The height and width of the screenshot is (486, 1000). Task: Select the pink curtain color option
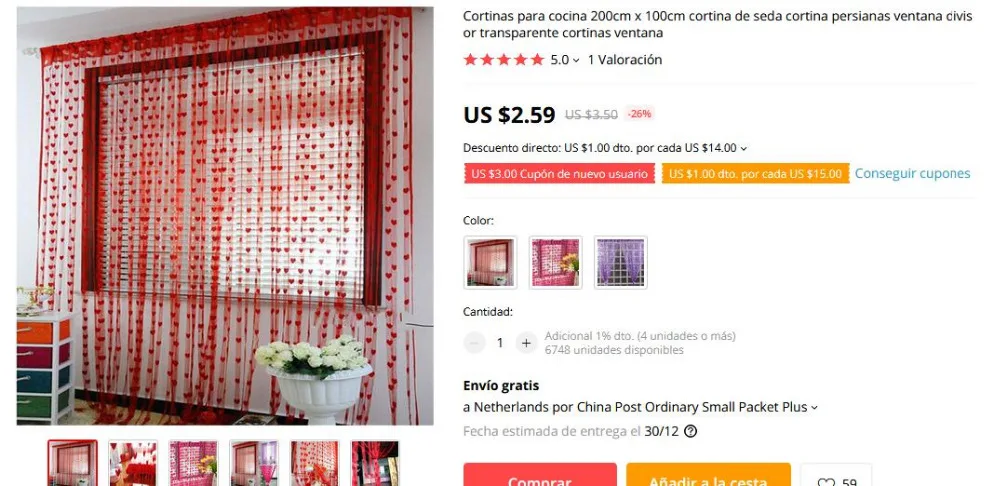555,262
